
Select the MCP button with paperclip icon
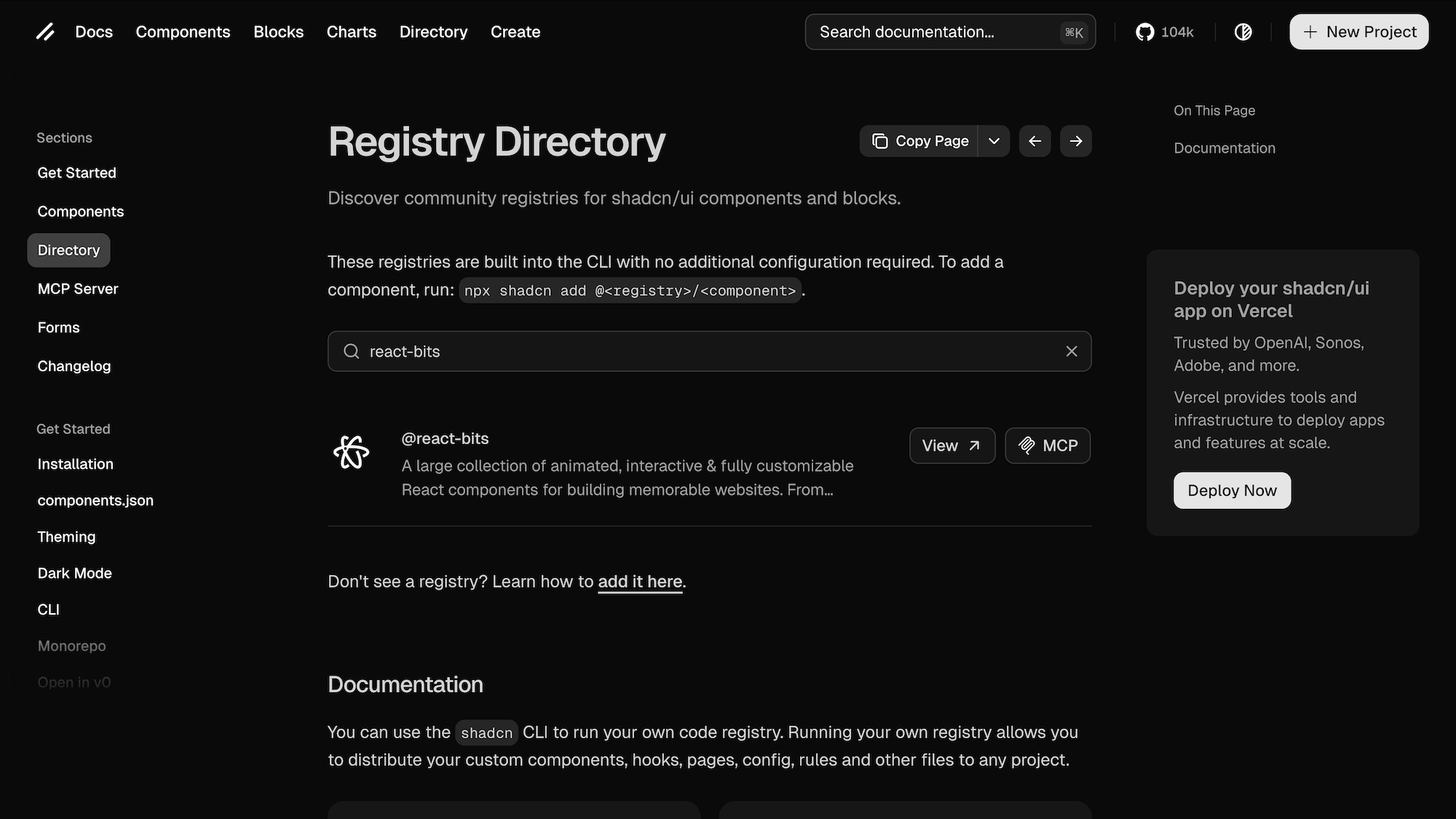pos(1048,445)
